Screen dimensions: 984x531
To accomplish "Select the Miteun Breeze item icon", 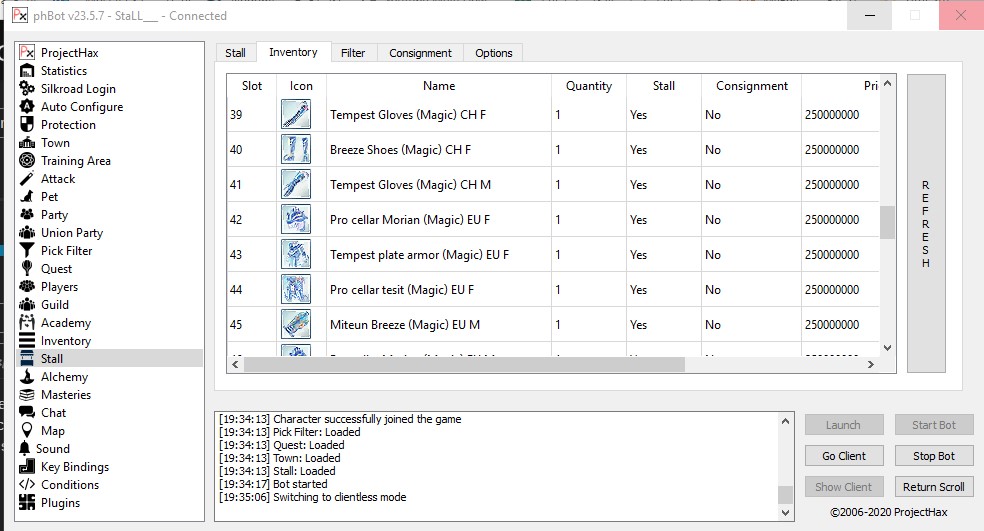I will [x=295, y=325].
